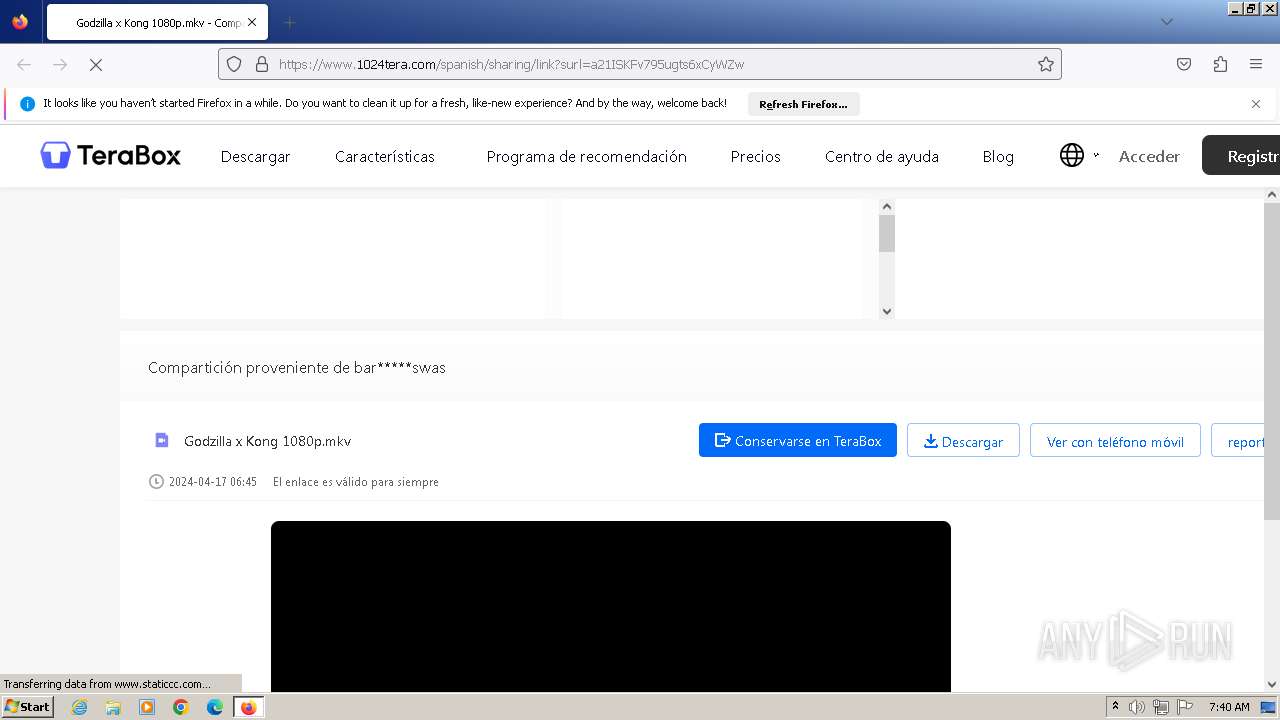Open the Precios menu item
This screenshot has width=1280, height=720.
pos(755,156)
